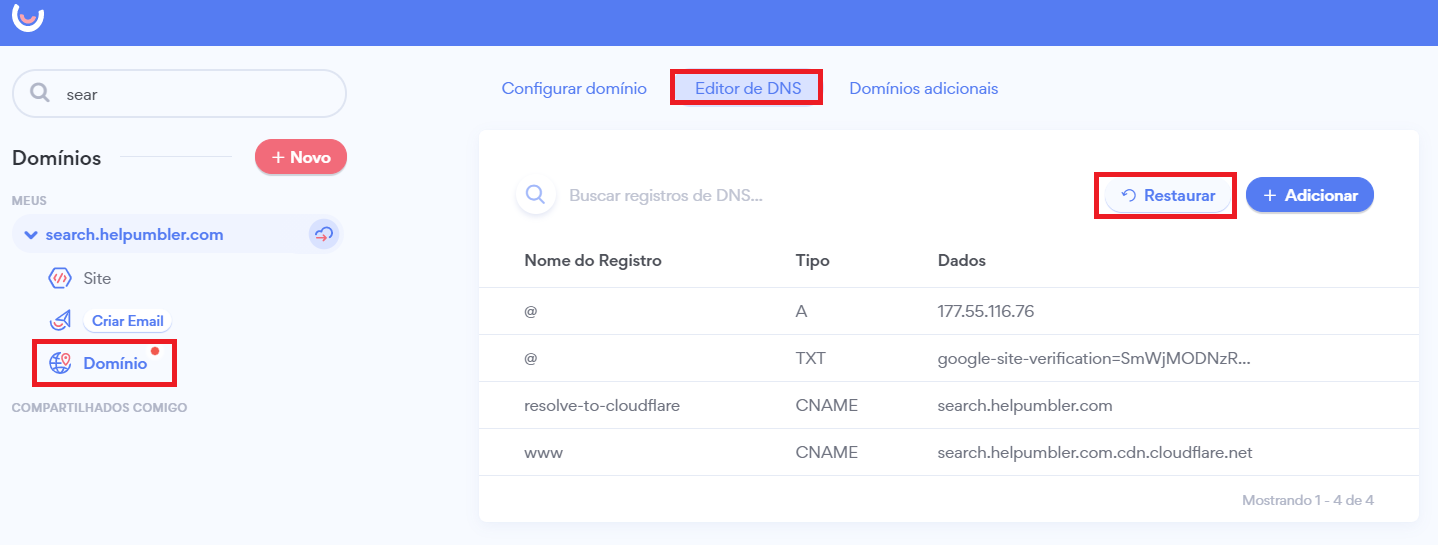Switch to Configurar domínio tab
The height and width of the screenshot is (545, 1438).
(574, 88)
